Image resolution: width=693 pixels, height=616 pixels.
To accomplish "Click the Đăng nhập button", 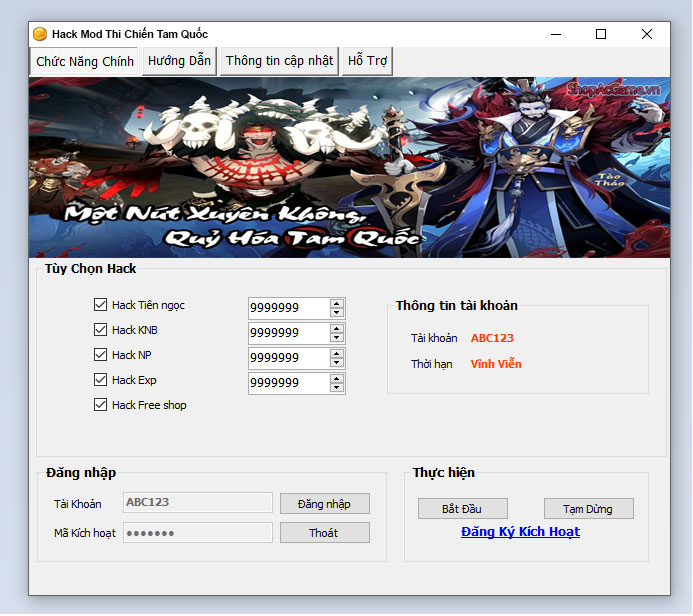I will pyautogui.click(x=324, y=504).
